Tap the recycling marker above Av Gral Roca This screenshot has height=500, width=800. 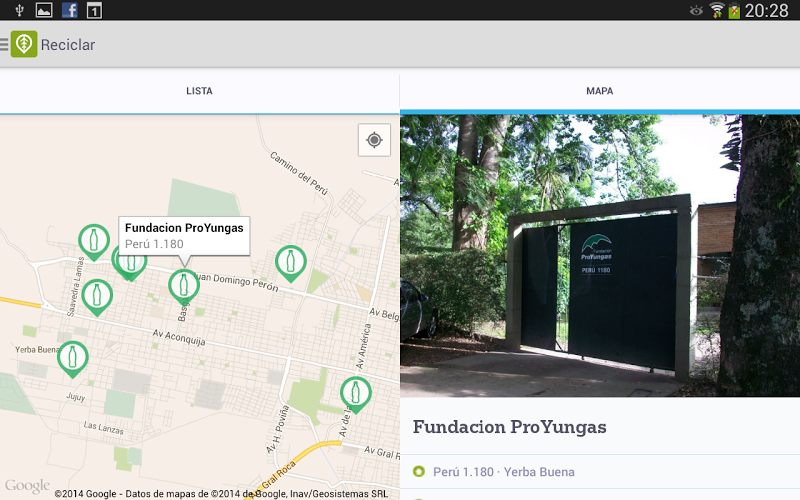(x=355, y=393)
